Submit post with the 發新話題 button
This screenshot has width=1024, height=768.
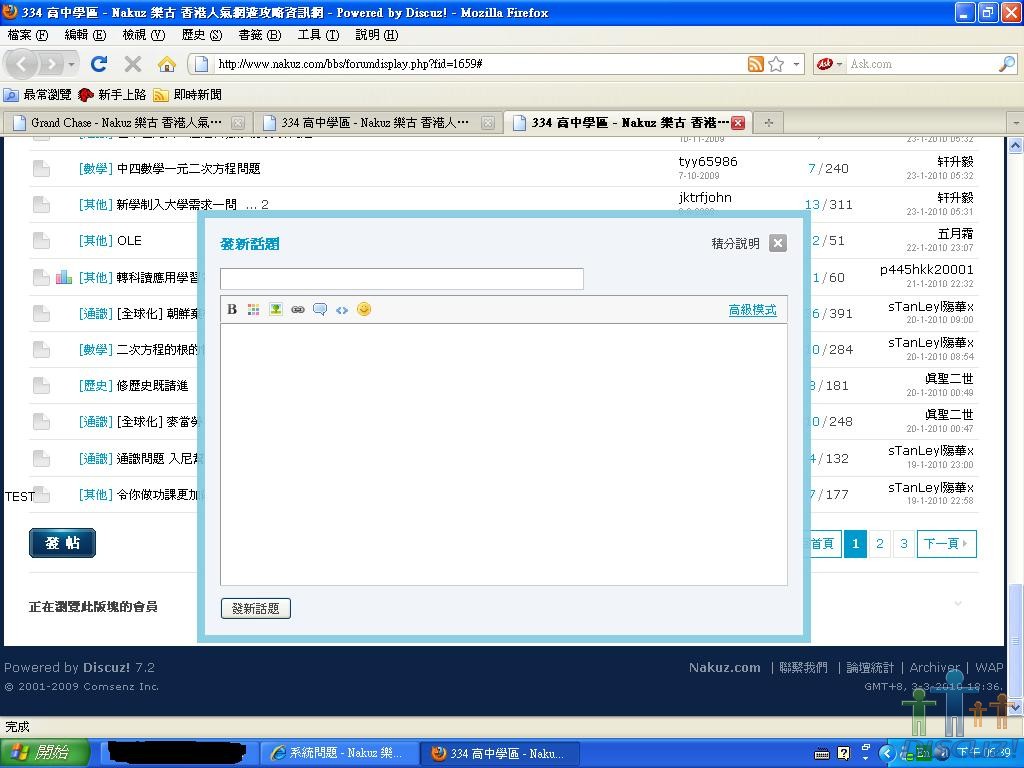pyautogui.click(x=255, y=608)
